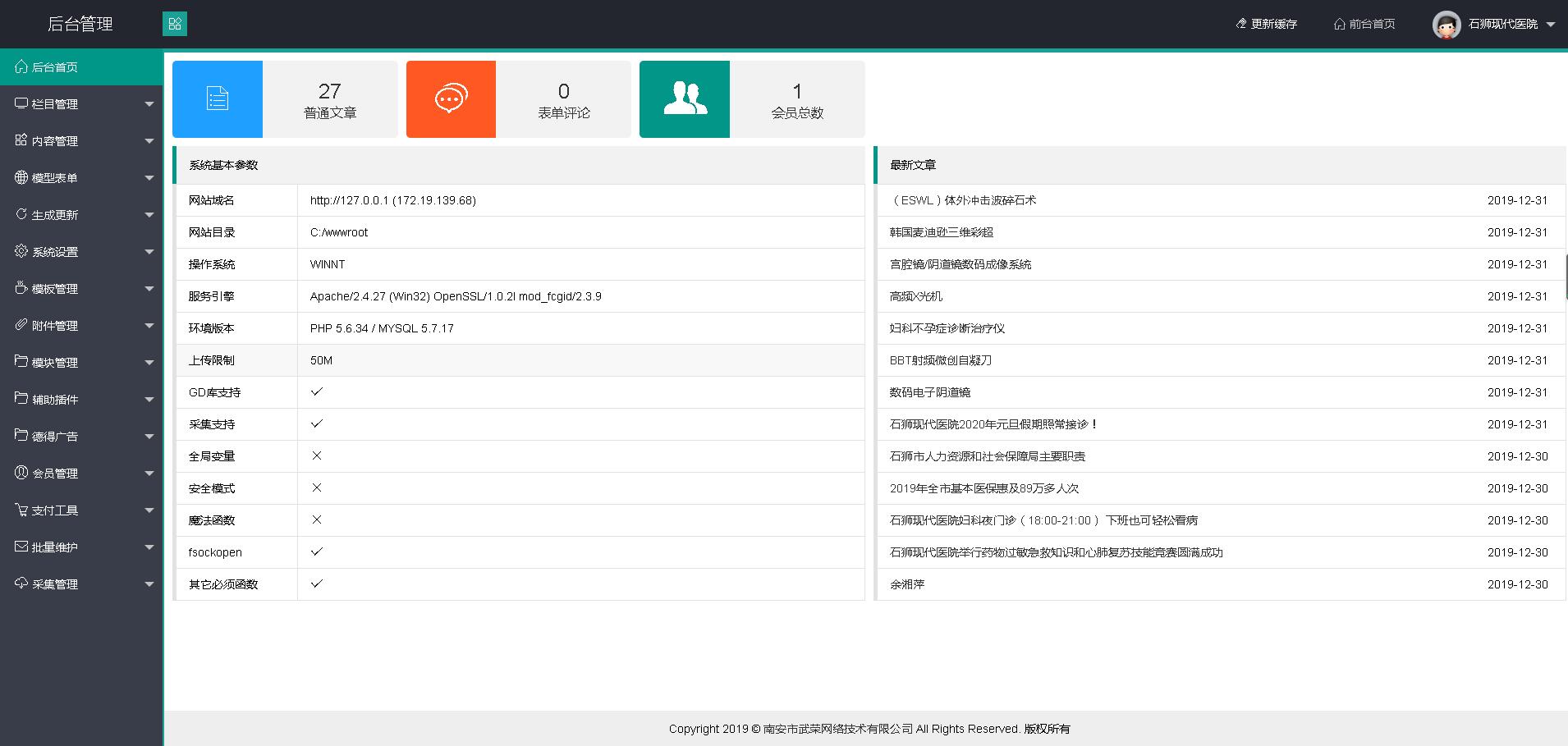Click the sidebar collapse grid icon

175,24
